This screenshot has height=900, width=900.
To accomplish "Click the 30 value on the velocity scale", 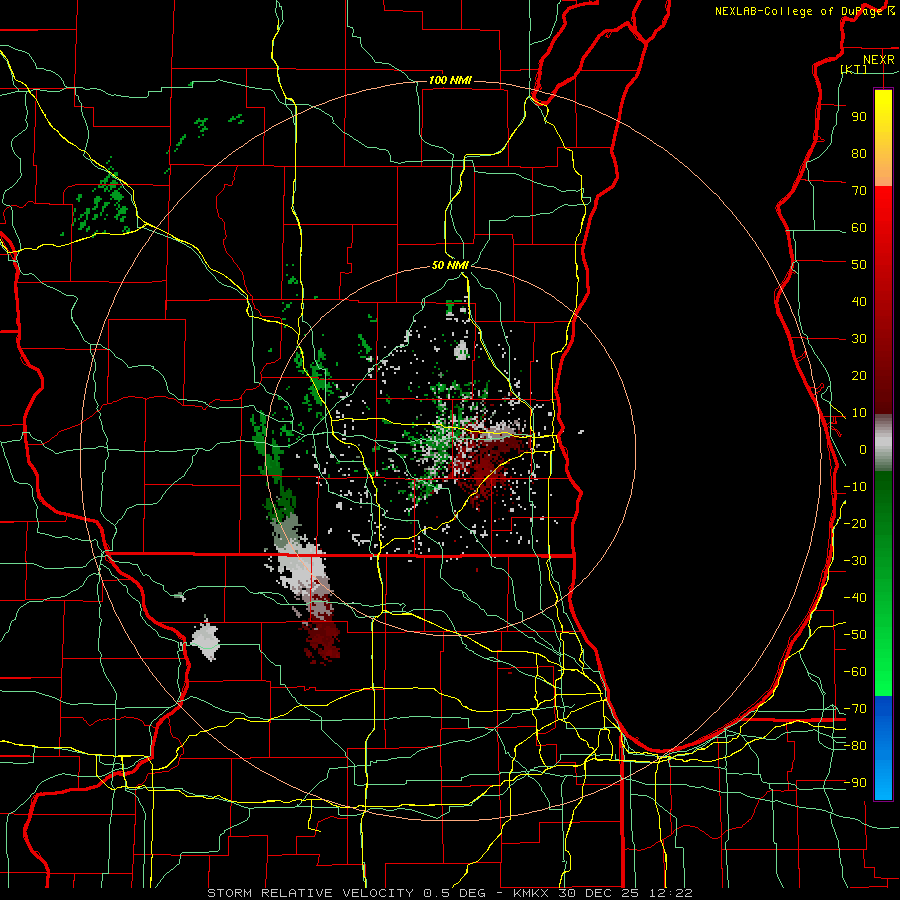I will point(859,339).
